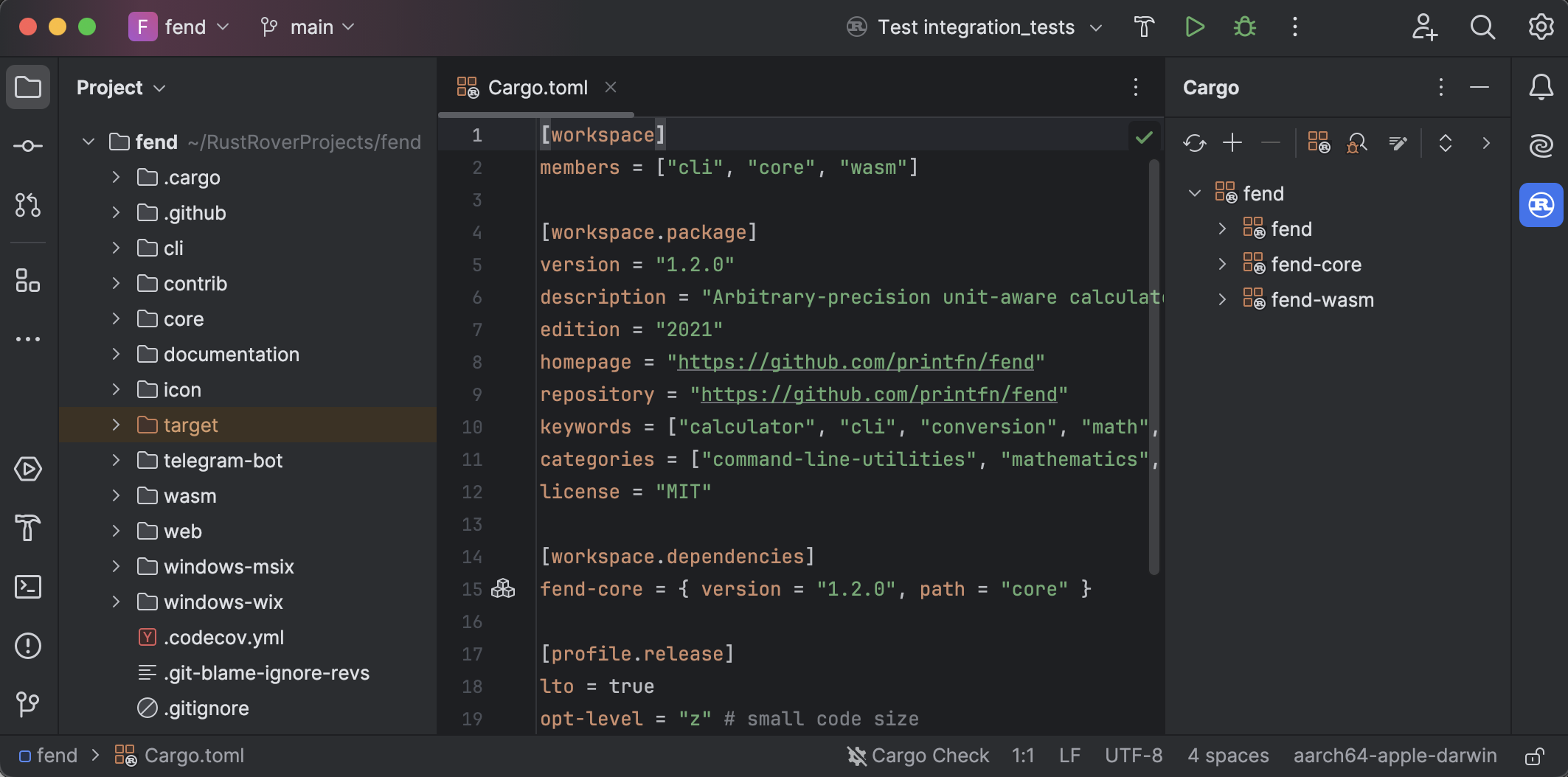The height and width of the screenshot is (777, 1568).
Task: Attach a Cargo project using the plus icon
Action: click(x=1232, y=143)
